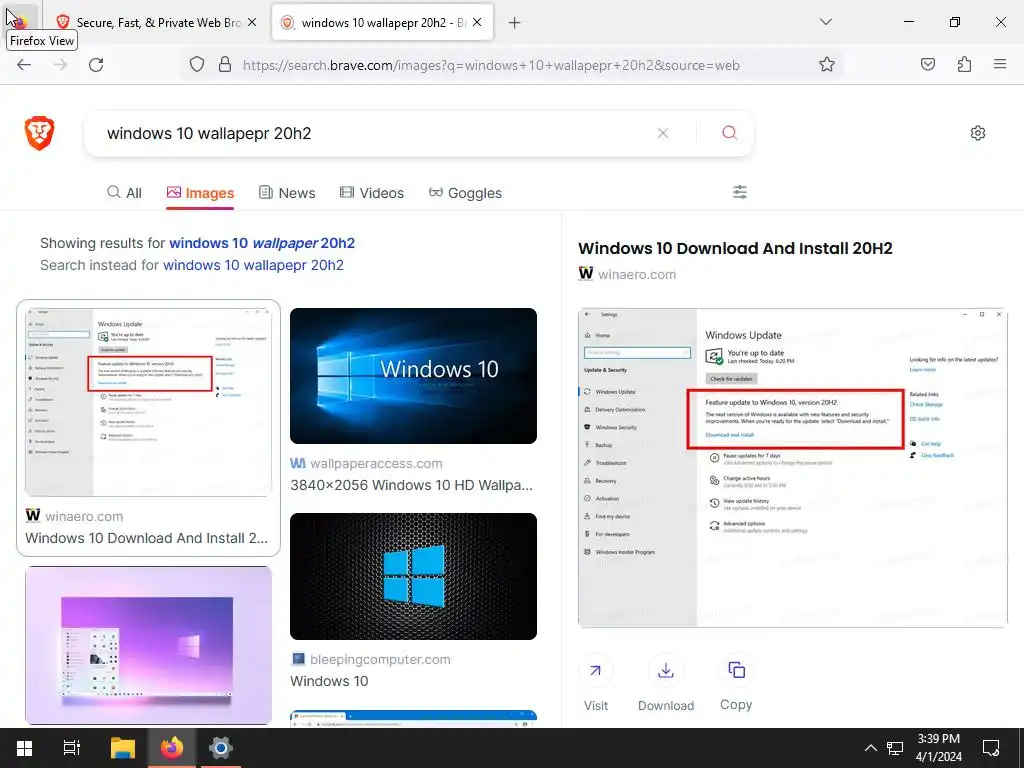
Task: Select the Images results tab
Action: click(x=200, y=193)
